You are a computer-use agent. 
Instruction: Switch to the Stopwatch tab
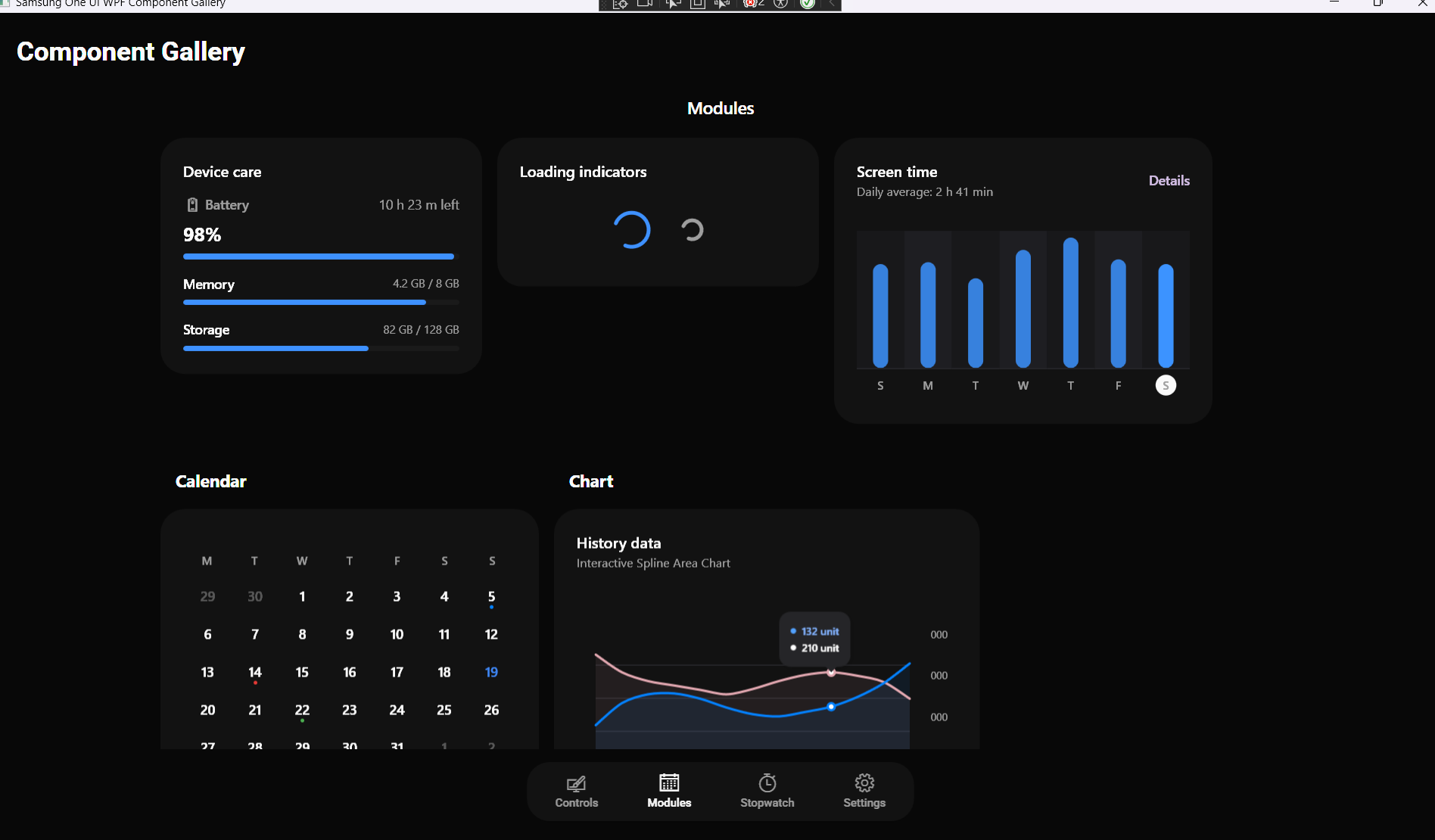[767, 792]
